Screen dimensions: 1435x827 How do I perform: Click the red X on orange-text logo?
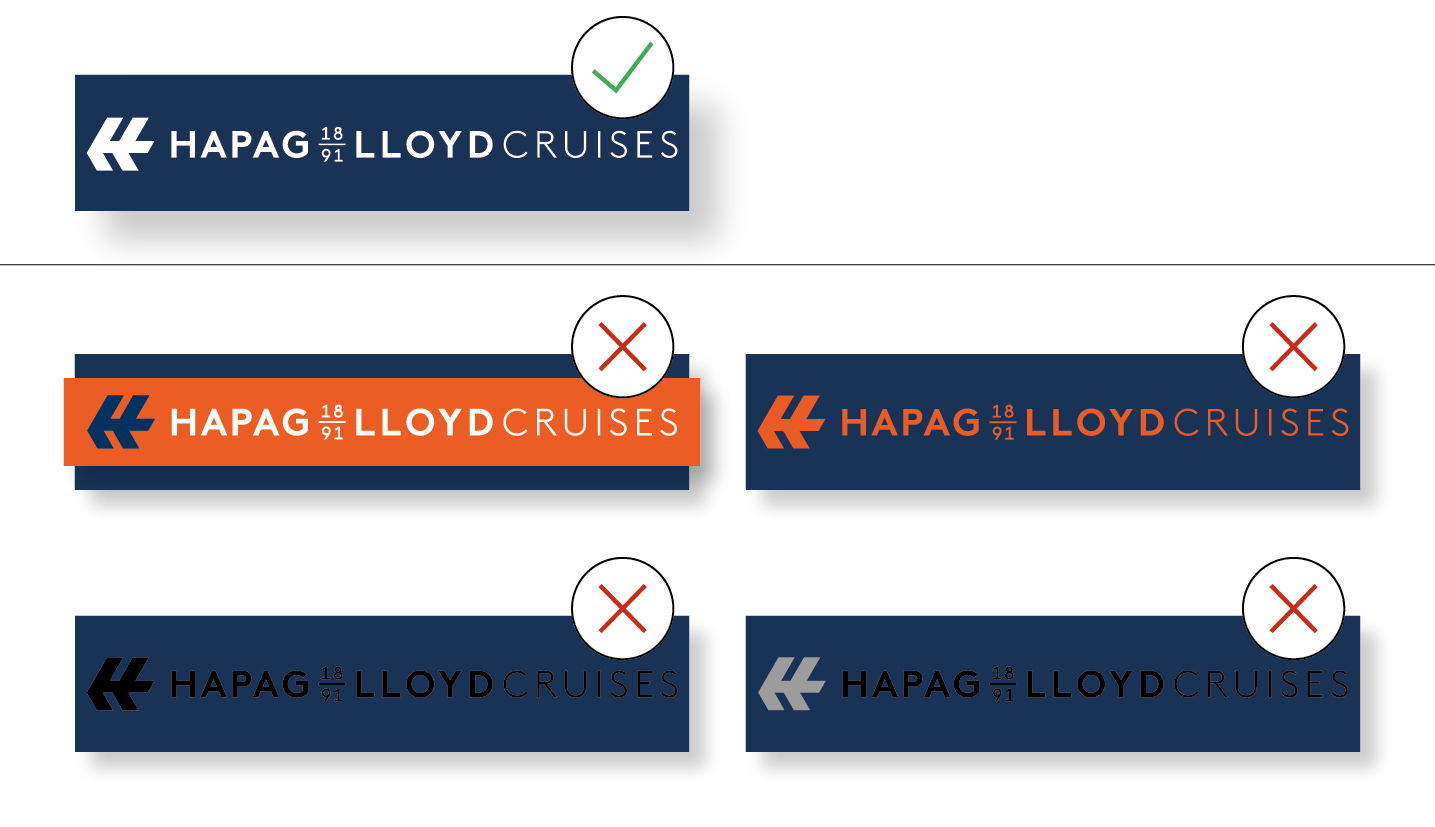click(1294, 347)
